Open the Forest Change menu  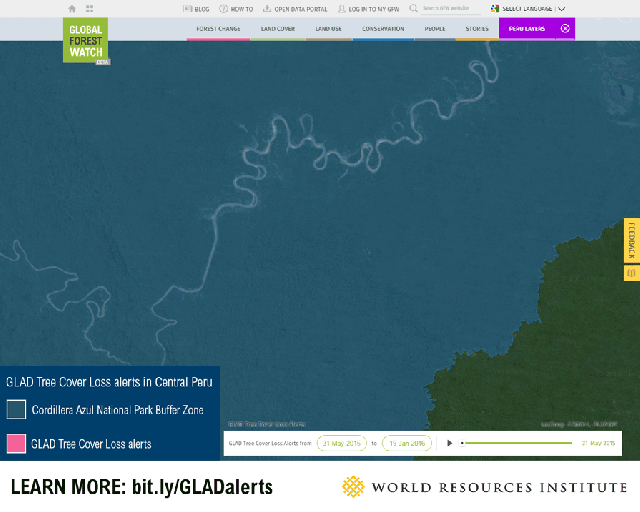pos(218,29)
